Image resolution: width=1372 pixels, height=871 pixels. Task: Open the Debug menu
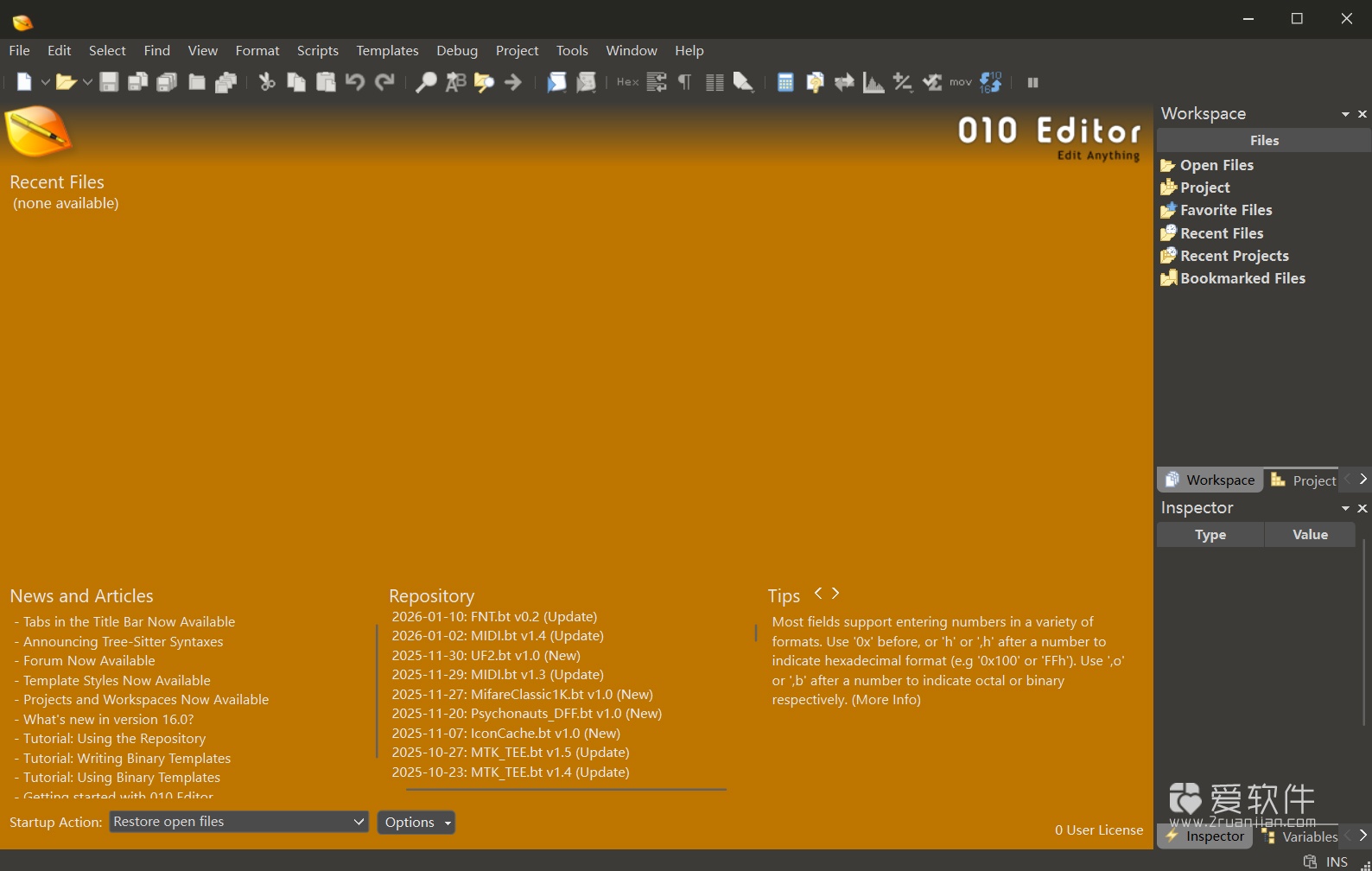(457, 50)
